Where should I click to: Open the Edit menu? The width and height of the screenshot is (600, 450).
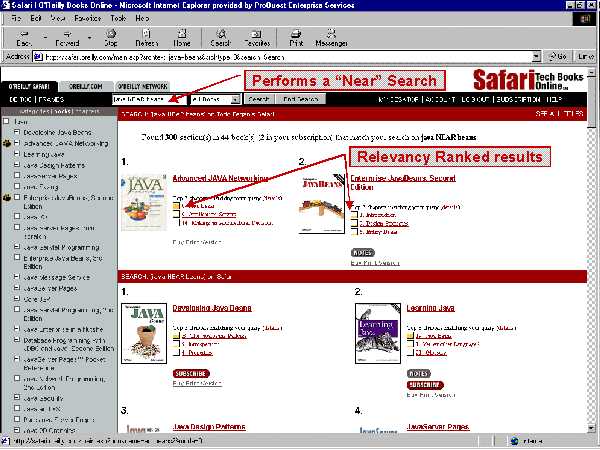coord(36,18)
